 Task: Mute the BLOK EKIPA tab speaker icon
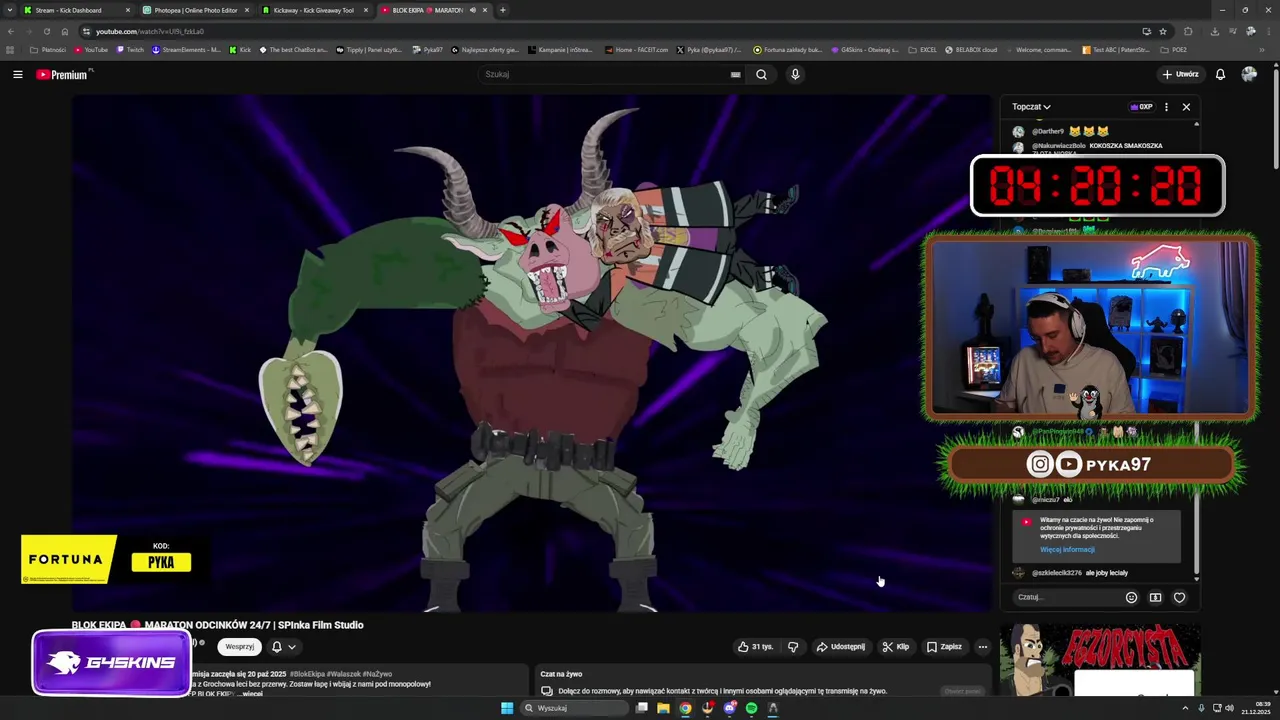tap(472, 10)
